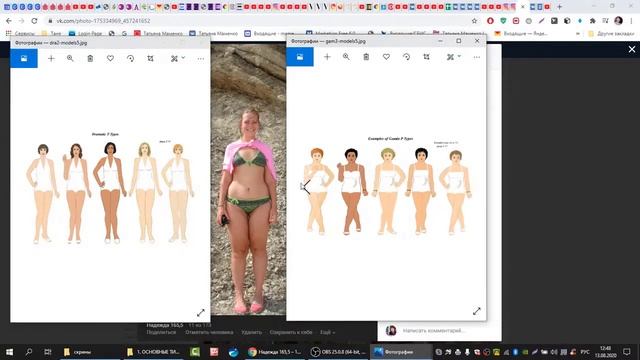
Task: Switch to 1. ОСНОВНЫЕ ТИ... taskbar item
Action: coord(153,351)
